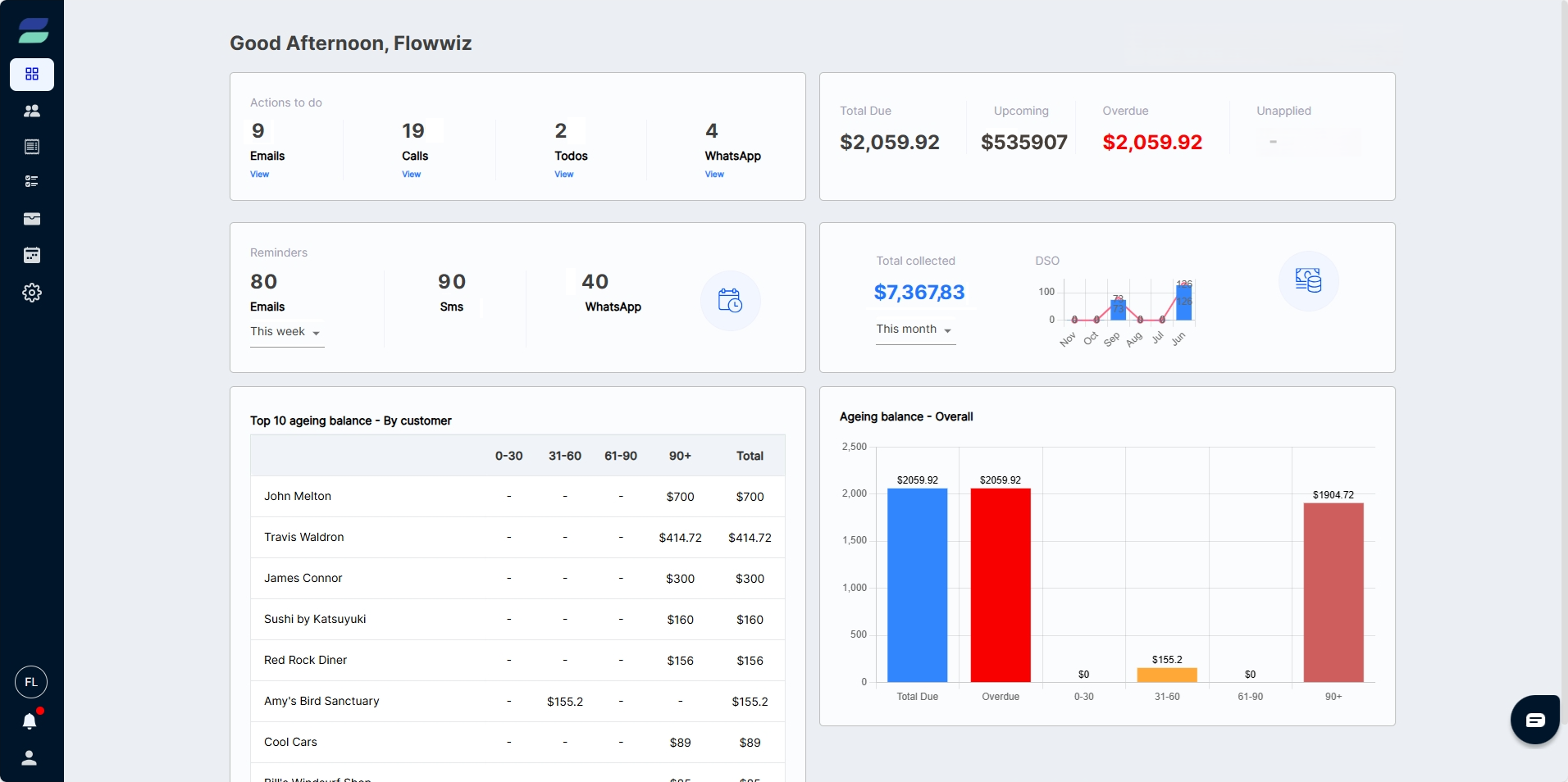This screenshot has height=782, width=1568.
Task: Open the chat support widget button
Action: (1535, 720)
